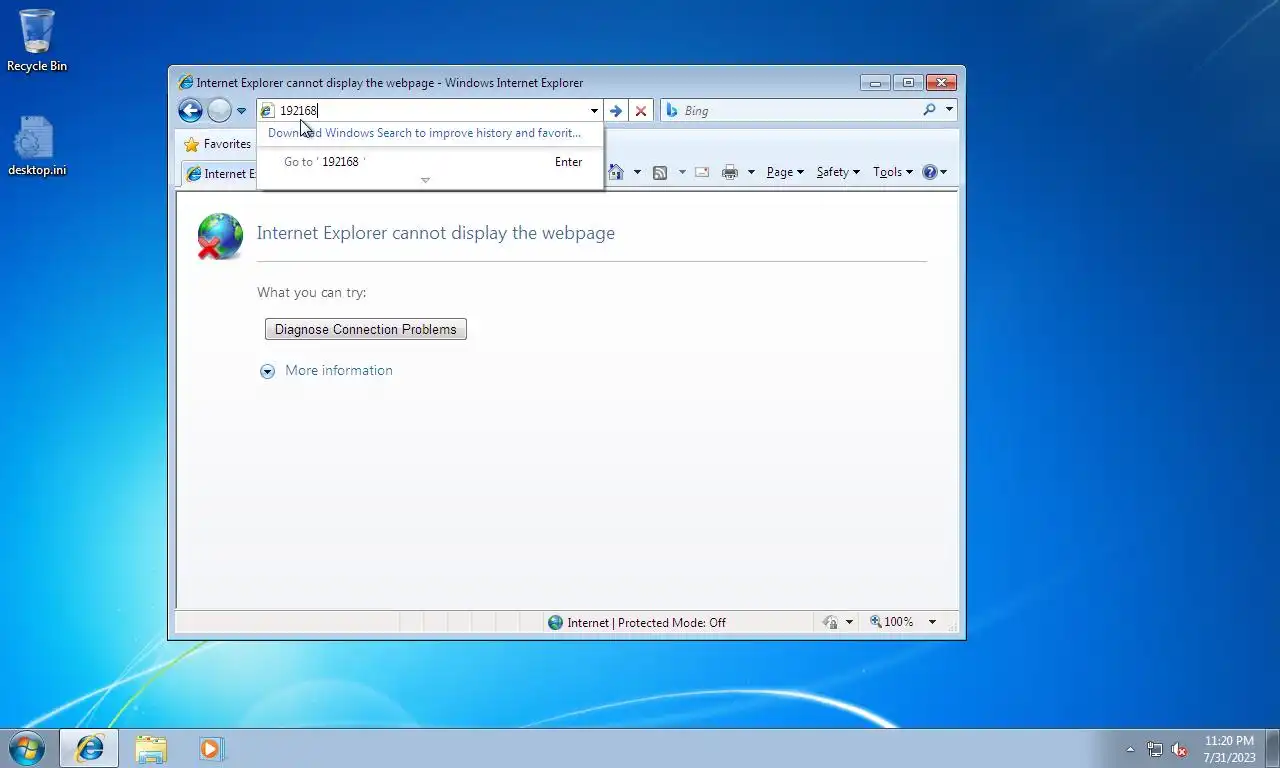This screenshot has height=768, width=1280.
Task: Click the Forward navigation button
Action: coord(220,111)
